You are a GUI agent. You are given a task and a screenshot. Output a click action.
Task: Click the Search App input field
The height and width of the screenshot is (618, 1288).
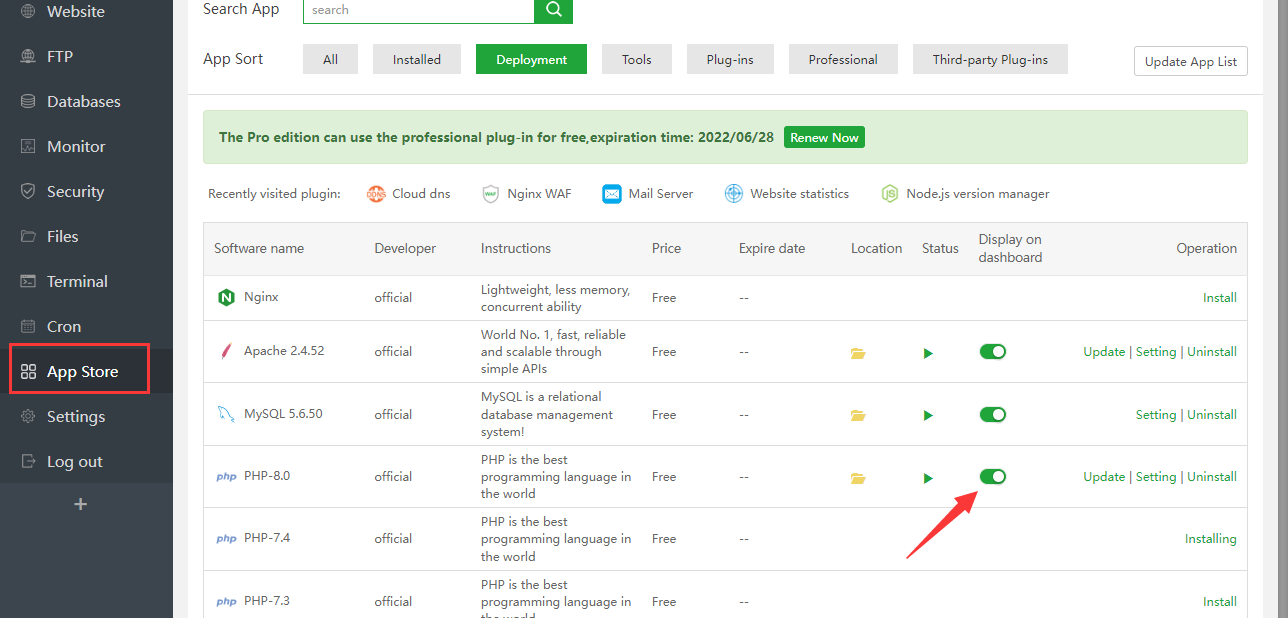coord(418,10)
